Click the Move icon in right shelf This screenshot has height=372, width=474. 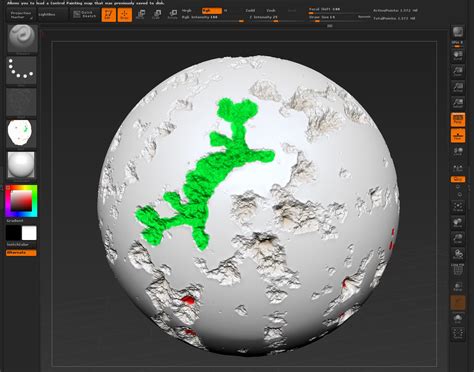[x=458, y=222]
